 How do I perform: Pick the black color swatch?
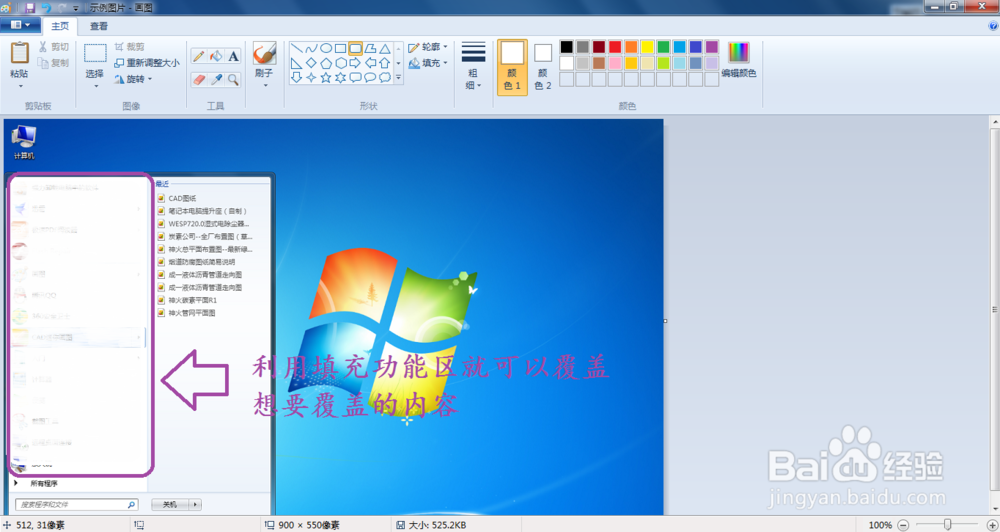(566, 47)
